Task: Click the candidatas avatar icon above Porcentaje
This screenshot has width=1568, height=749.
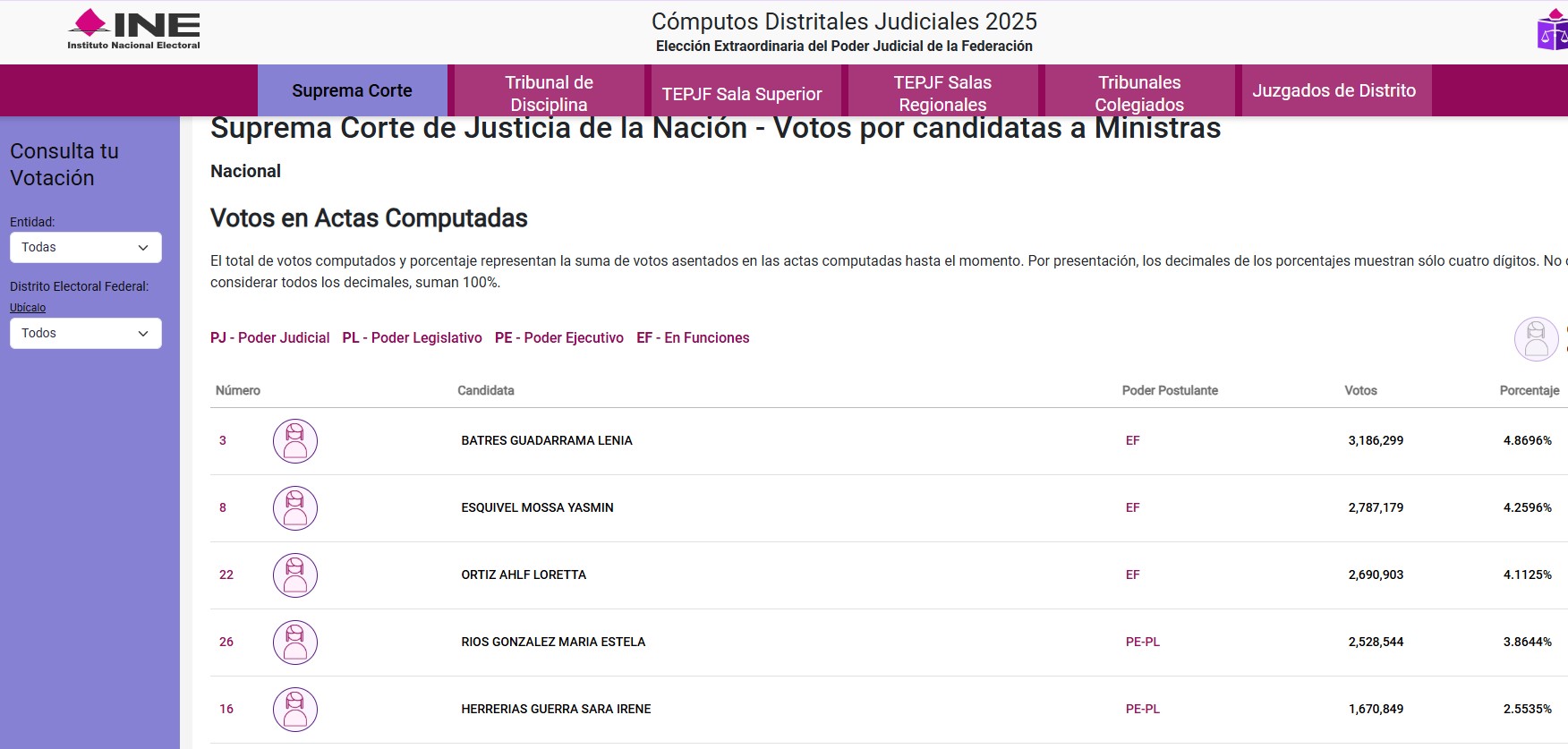Action: pos(1536,339)
